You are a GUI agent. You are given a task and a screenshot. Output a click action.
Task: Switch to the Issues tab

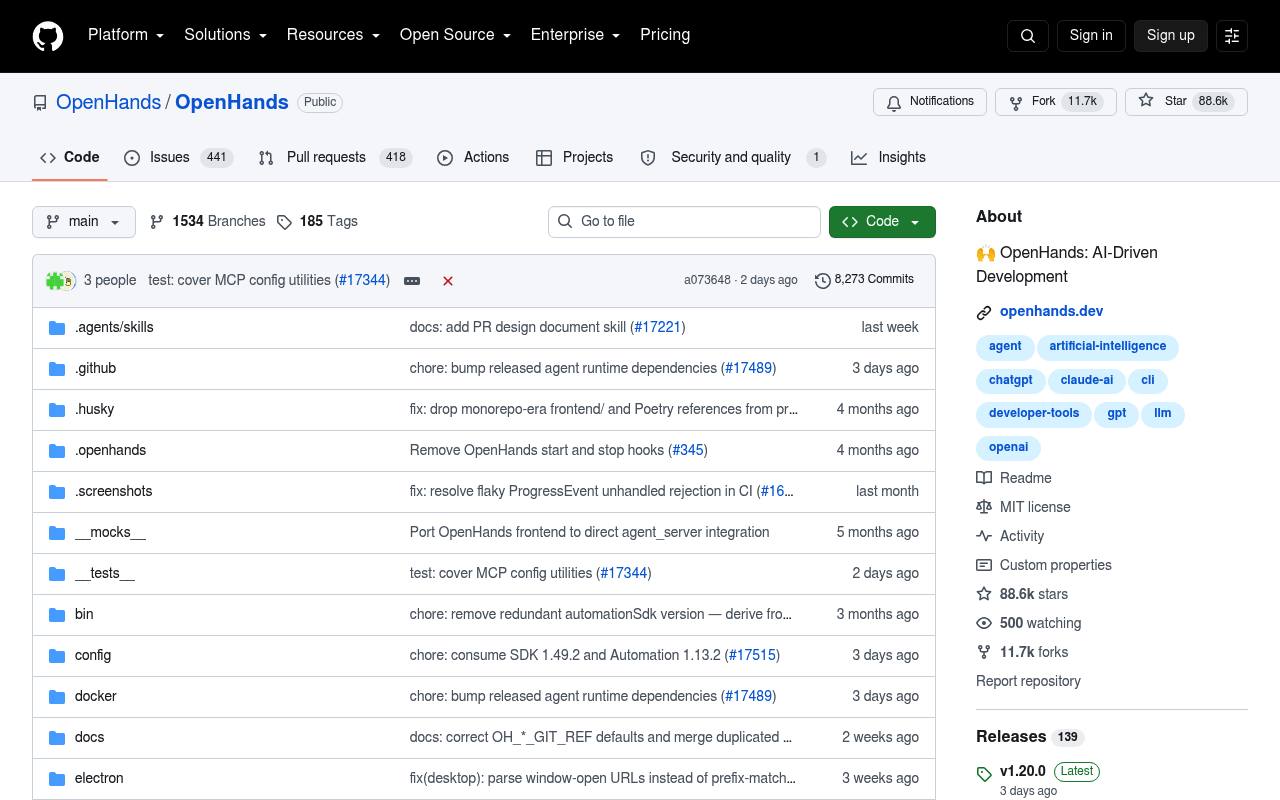click(179, 158)
